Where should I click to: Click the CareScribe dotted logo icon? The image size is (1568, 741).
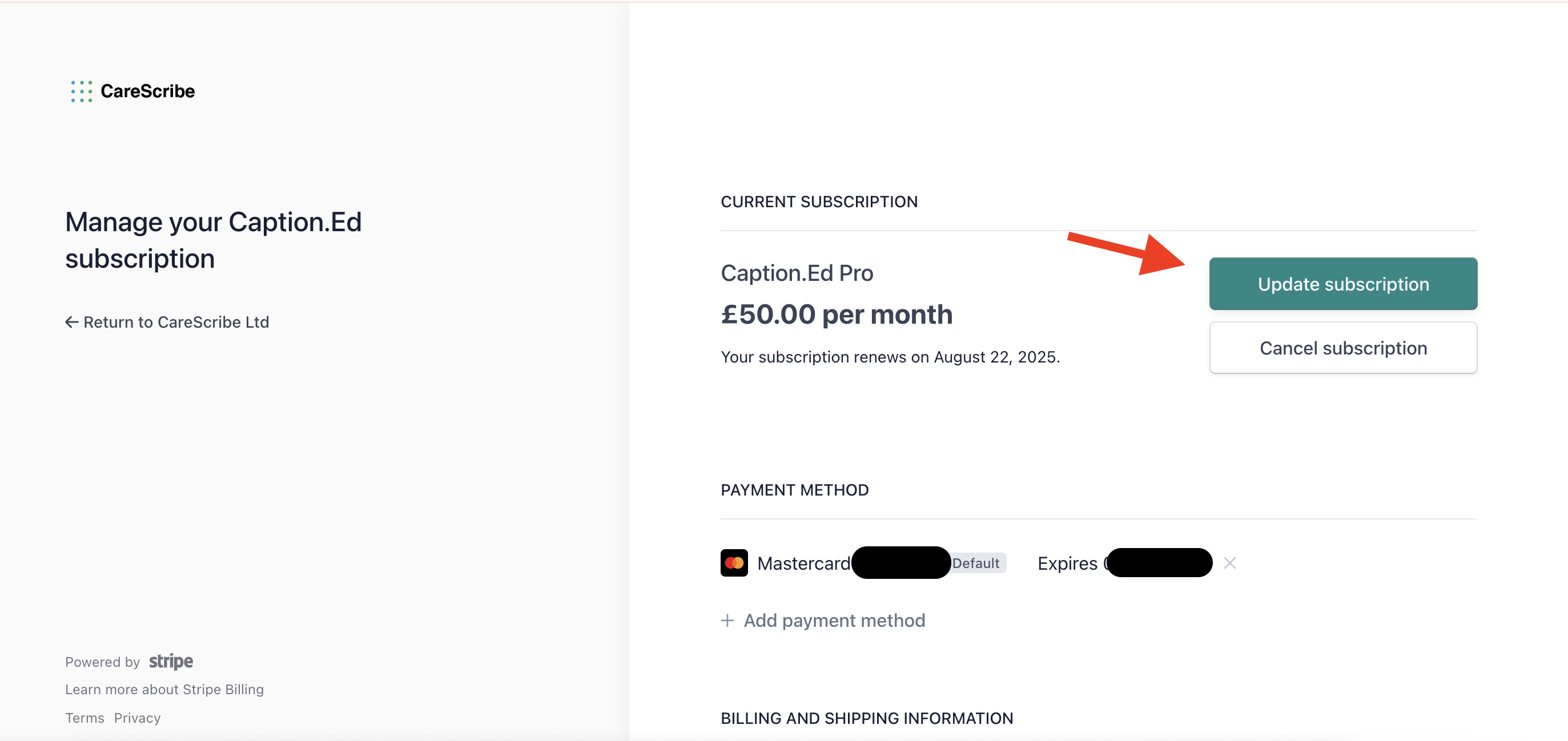click(81, 91)
